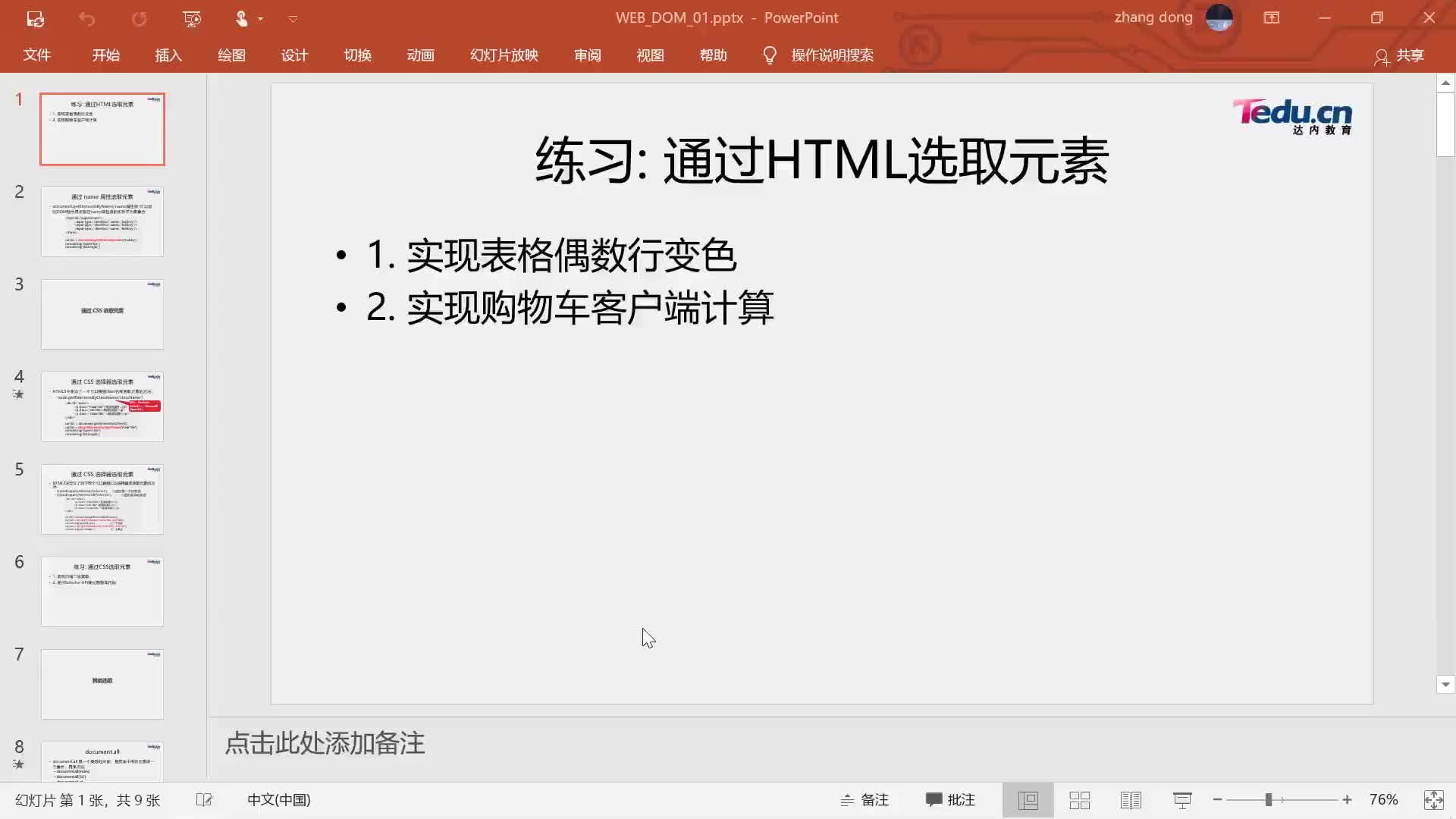
Task: Open Ribbon Display Options icon
Action: 1272,17
